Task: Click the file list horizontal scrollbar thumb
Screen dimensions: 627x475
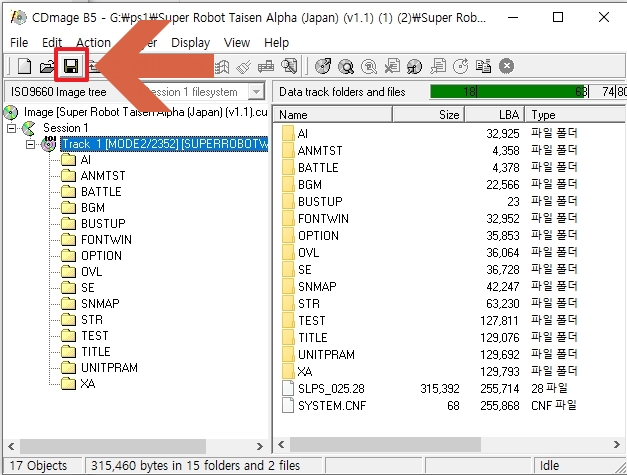Action: (x=385, y=444)
